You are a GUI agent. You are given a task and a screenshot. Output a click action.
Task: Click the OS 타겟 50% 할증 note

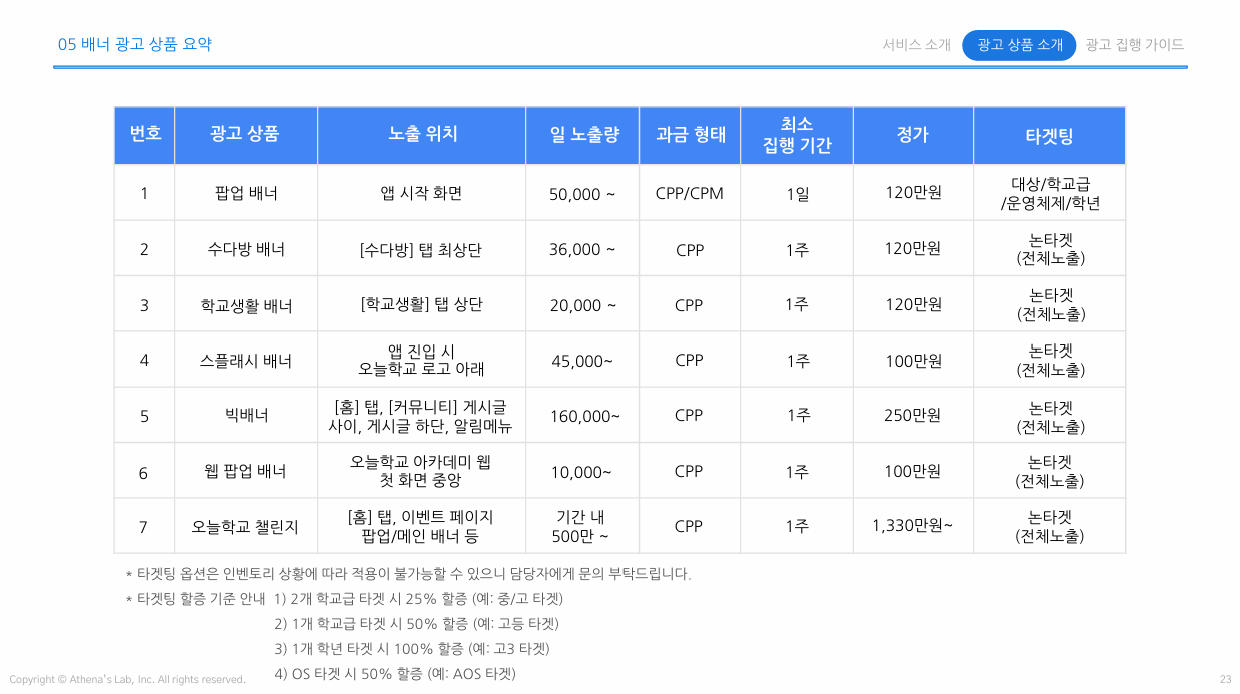[395, 674]
